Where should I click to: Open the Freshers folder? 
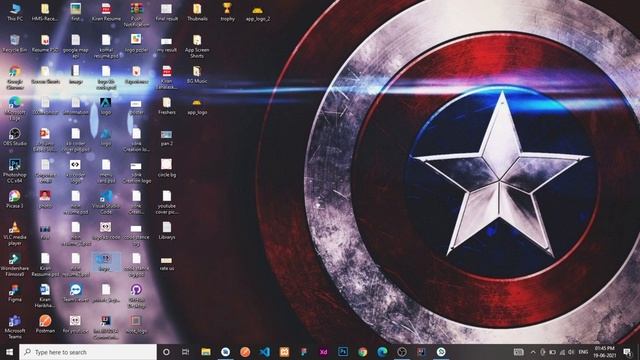(167, 106)
